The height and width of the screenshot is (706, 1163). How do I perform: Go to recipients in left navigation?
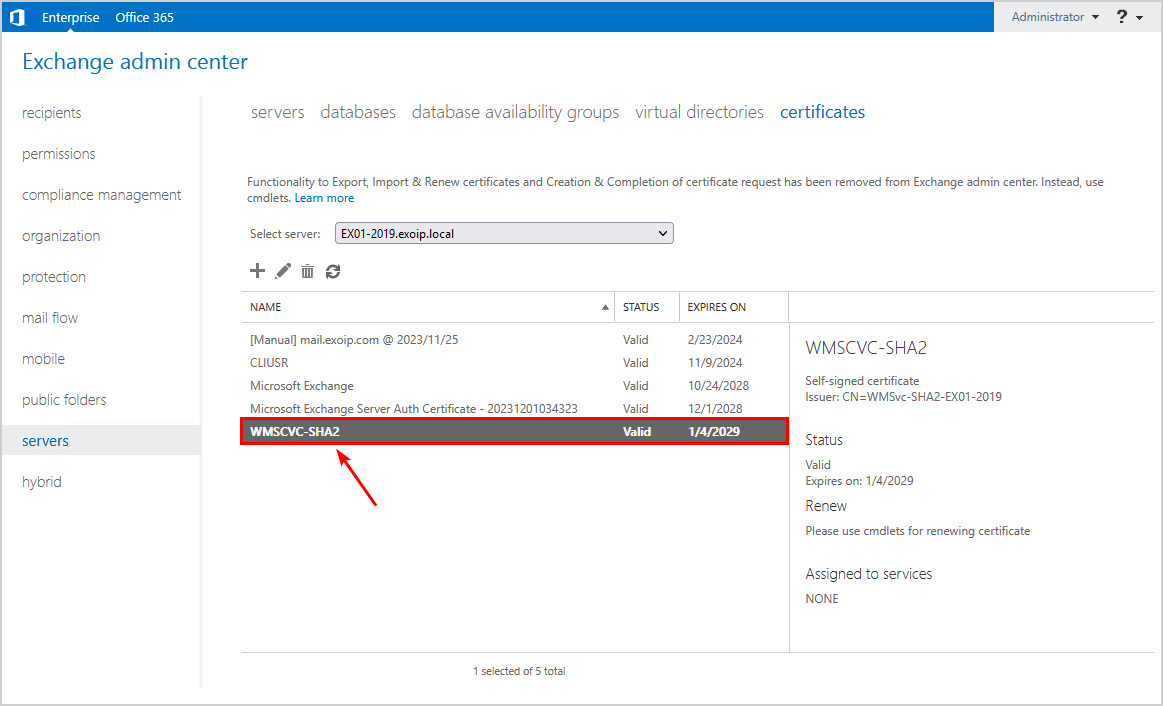[x=52, y=113]
